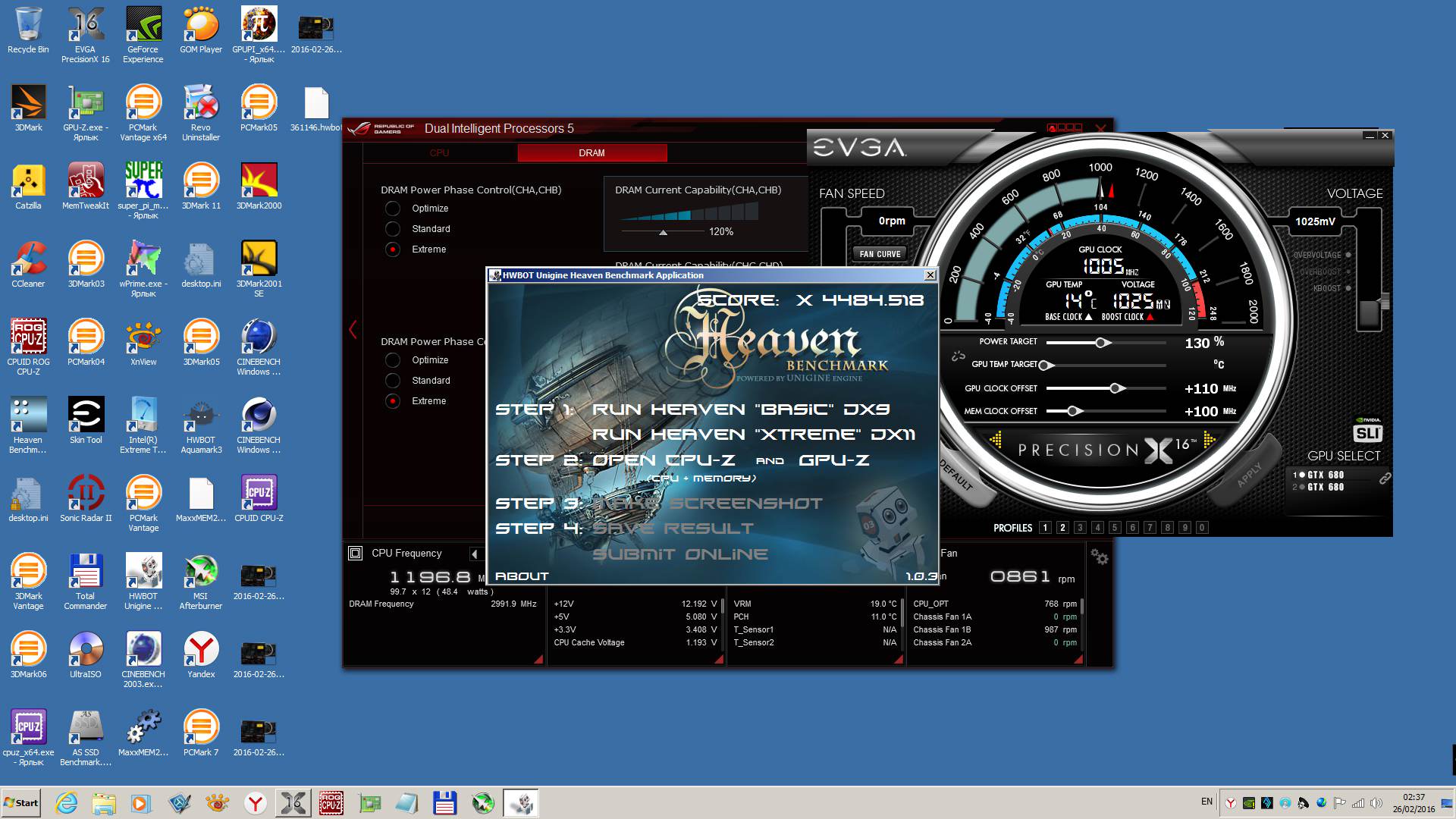Viewport: 1456px width, 819px height.
Task: Open CPUID ROG CPU-Z desktop icon
Action: tap(28, 347)
